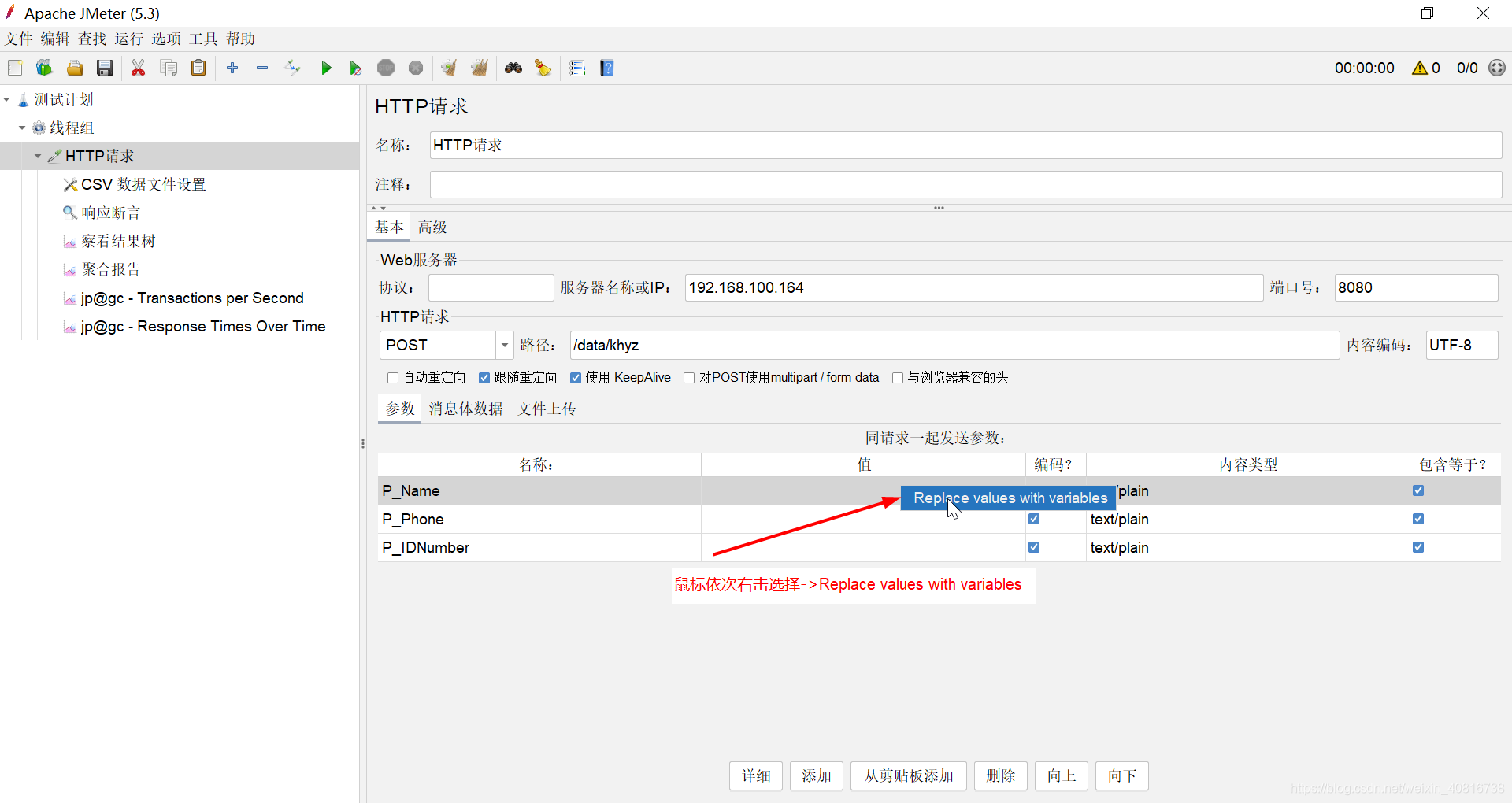1512x803 pixels.
Task: Toggle 使用 KeepAlive checkbox
Action: (576, 378)
